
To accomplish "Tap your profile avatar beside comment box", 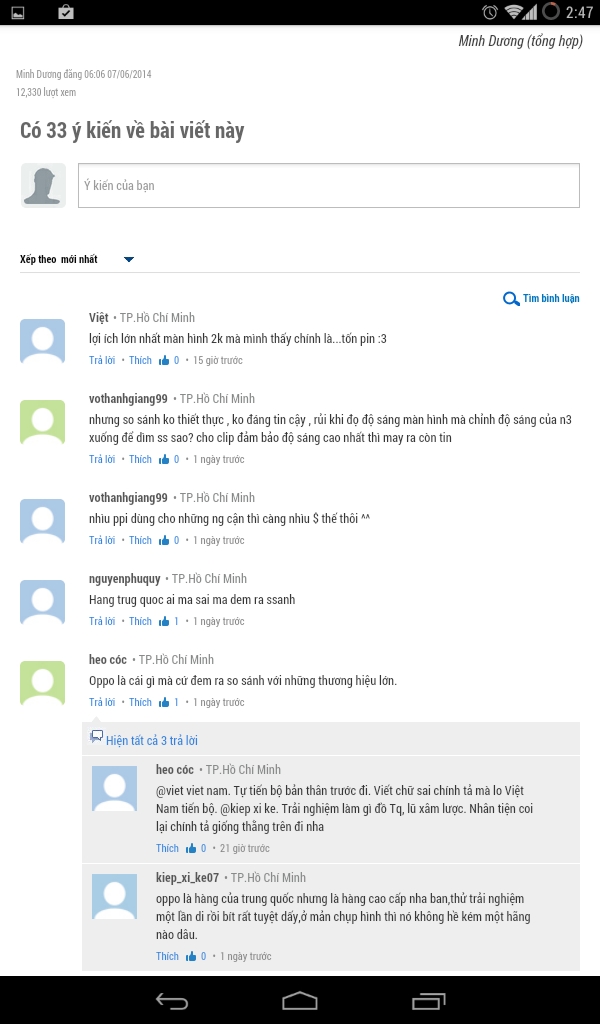I will (44, 186).
